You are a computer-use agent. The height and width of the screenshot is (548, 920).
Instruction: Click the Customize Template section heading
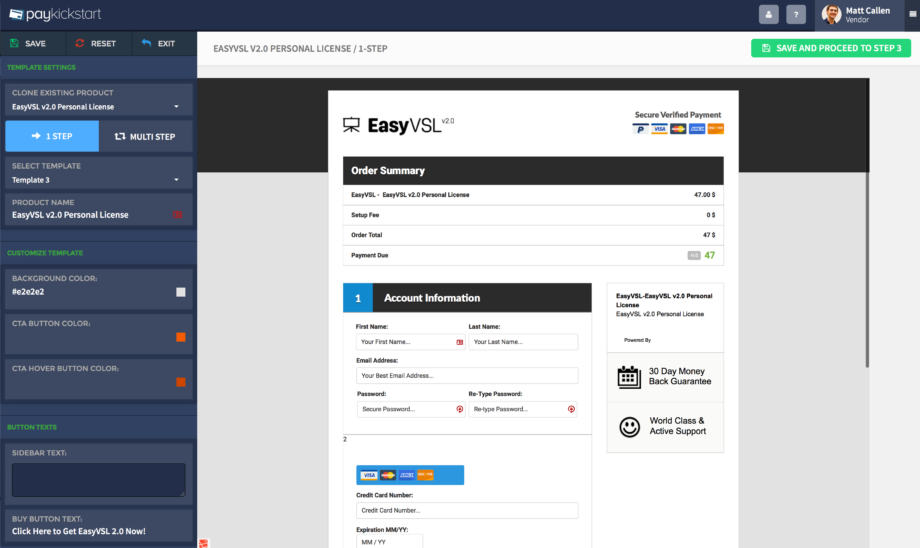click(x=45, y=253)
